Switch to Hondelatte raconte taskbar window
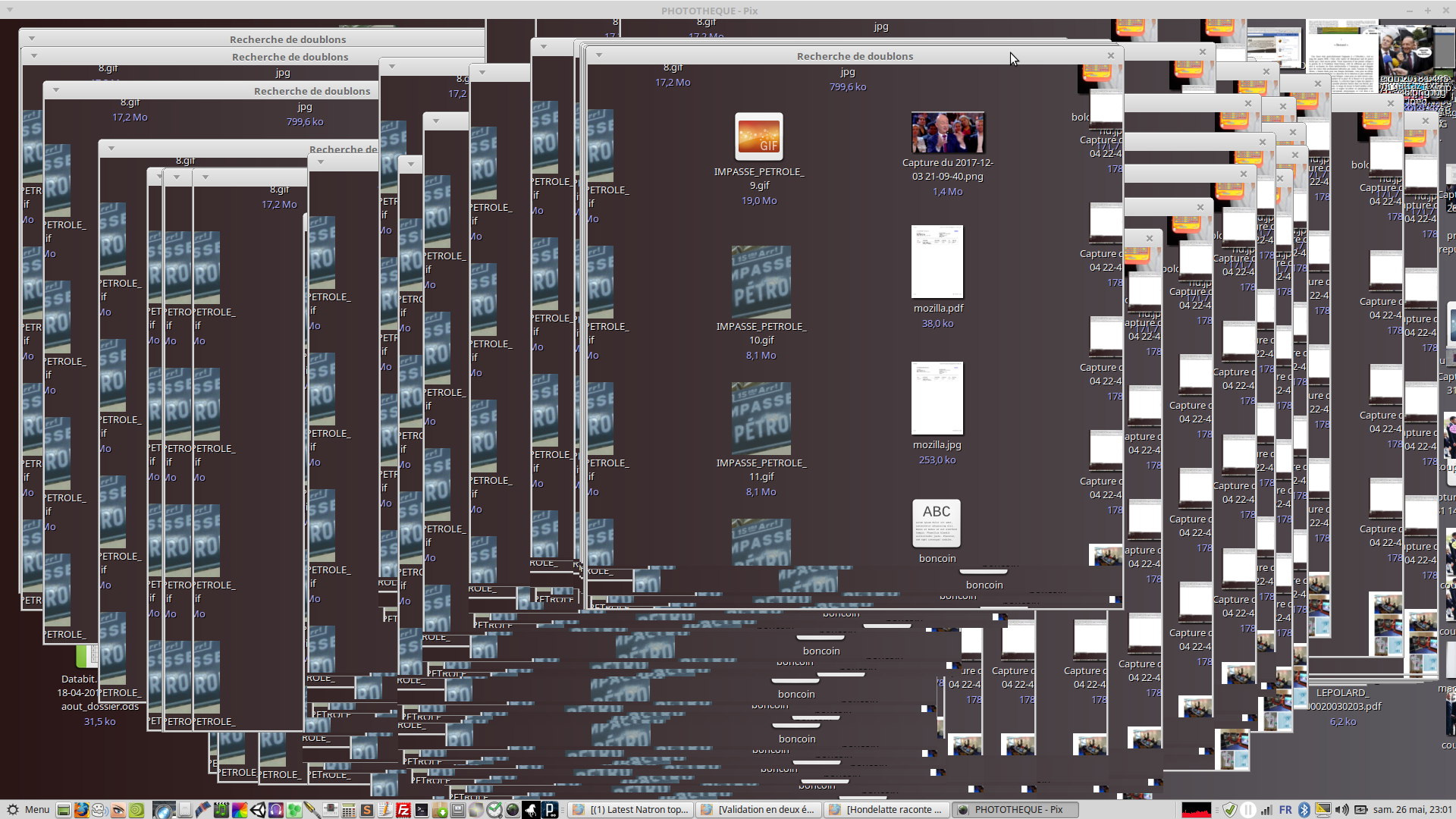Image resolution: width=1456 pixels, height=819 pixels. [886, 810]
